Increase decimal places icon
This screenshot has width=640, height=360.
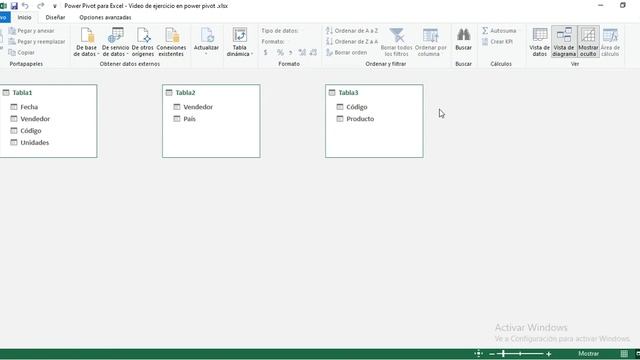click(x=302, y=52)
